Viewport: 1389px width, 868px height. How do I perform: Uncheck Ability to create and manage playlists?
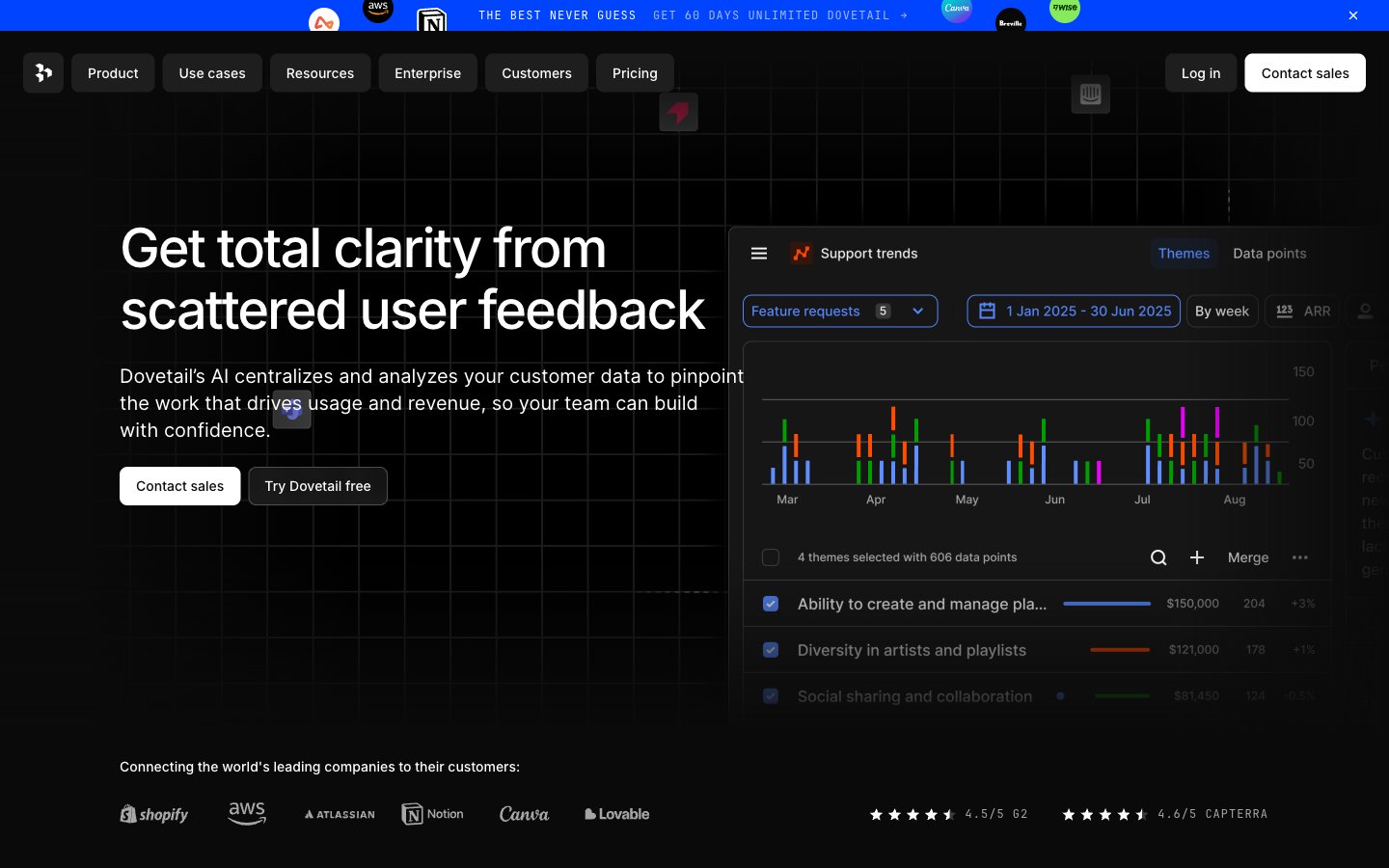(x=771, y=604)
